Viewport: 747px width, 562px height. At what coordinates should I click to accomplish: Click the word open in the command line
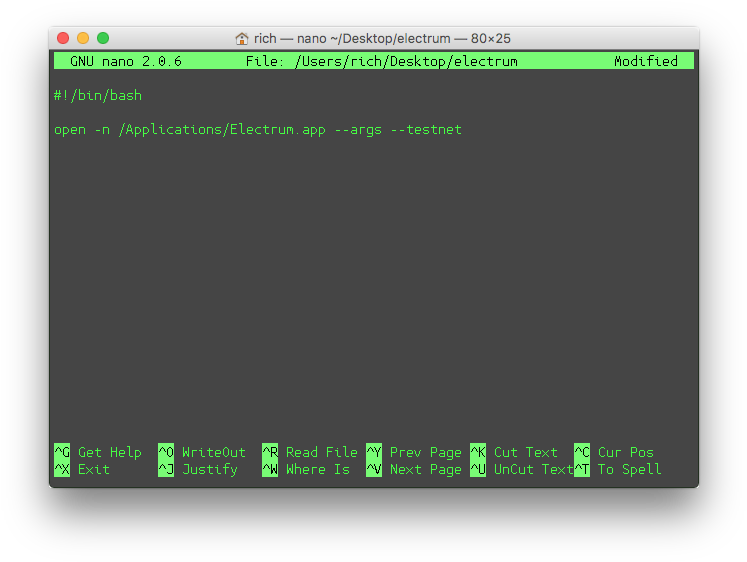pos(70,130)
